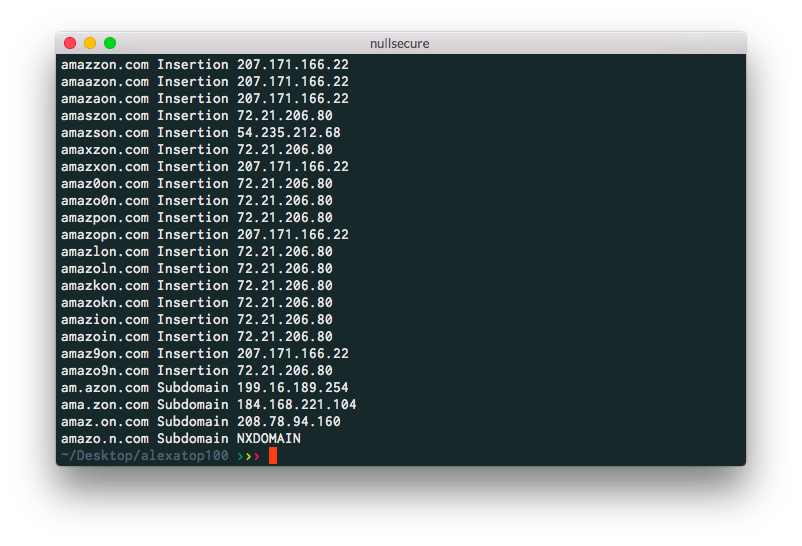Click IP address 208.78.94.160
This screenshot has height=546, width=802.
(x=288, y=421)
